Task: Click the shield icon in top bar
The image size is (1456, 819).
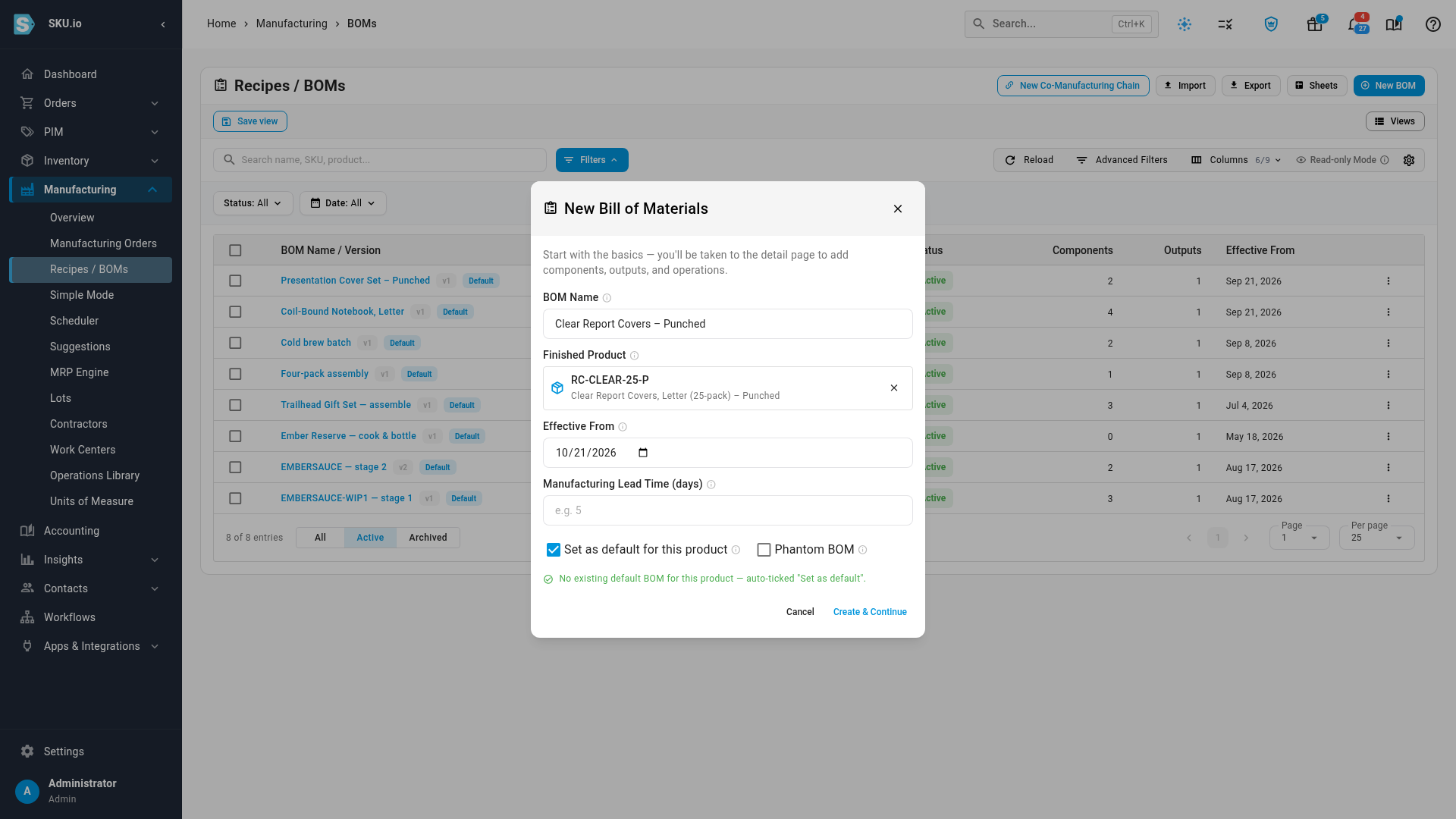Action: (x=1271, y=24)
